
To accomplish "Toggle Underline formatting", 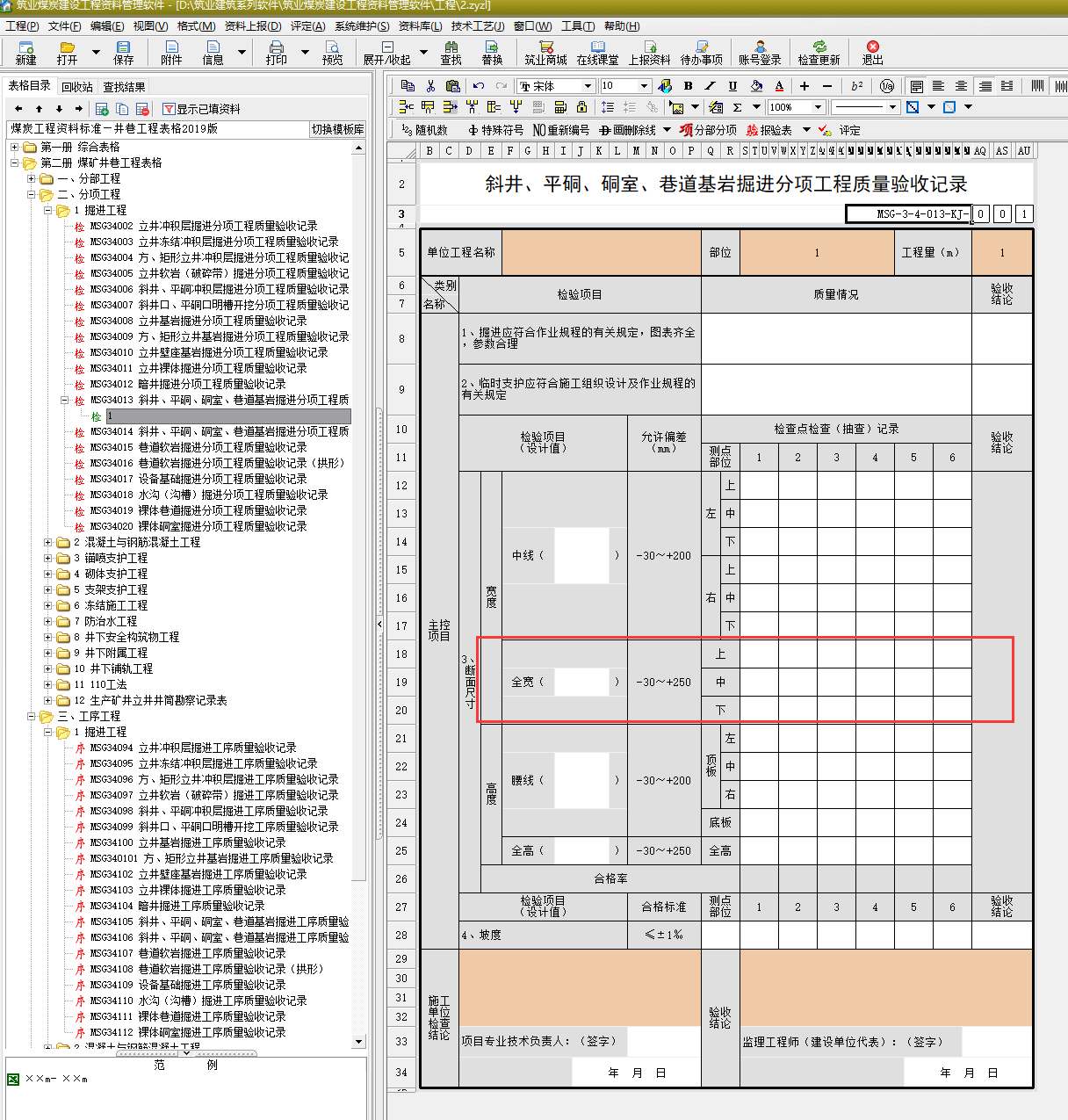I will point(732,85).
